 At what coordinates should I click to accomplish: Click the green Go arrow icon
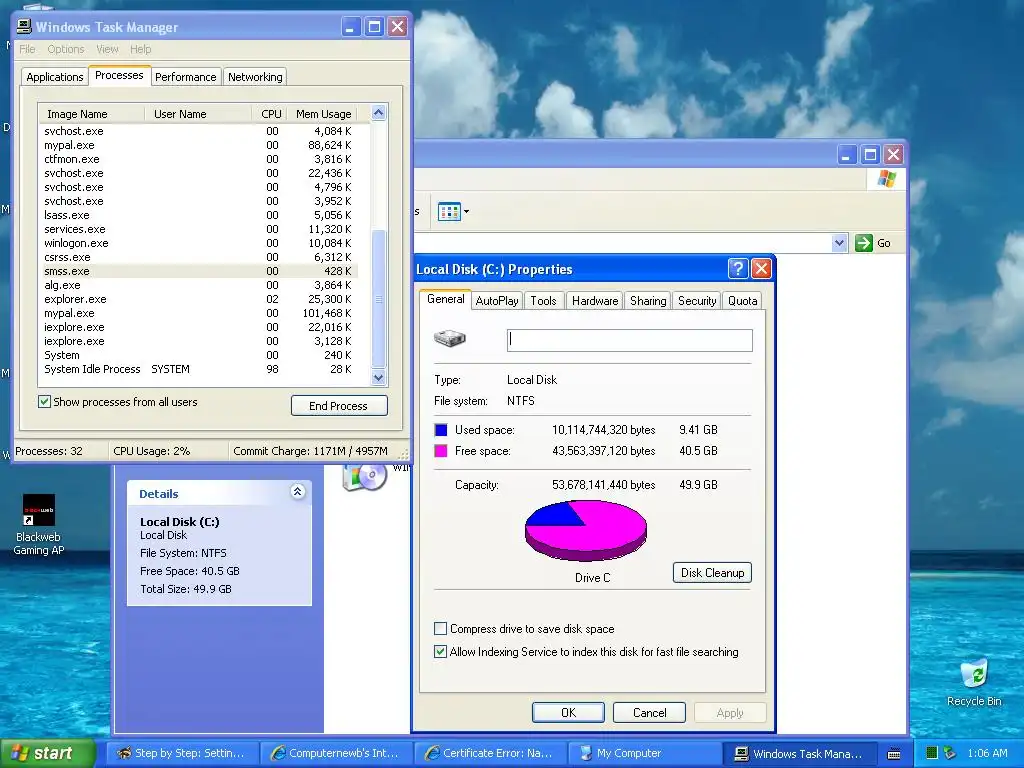pos(863,243)
